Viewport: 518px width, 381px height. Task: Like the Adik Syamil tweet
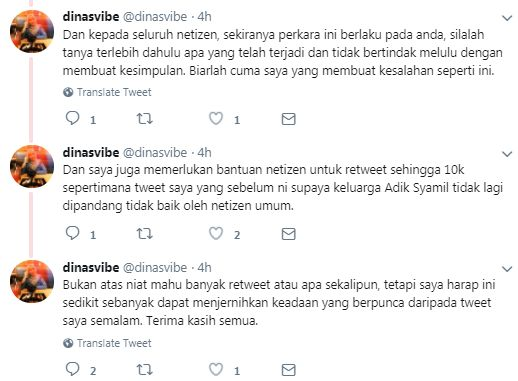click(x=216, y=234)
